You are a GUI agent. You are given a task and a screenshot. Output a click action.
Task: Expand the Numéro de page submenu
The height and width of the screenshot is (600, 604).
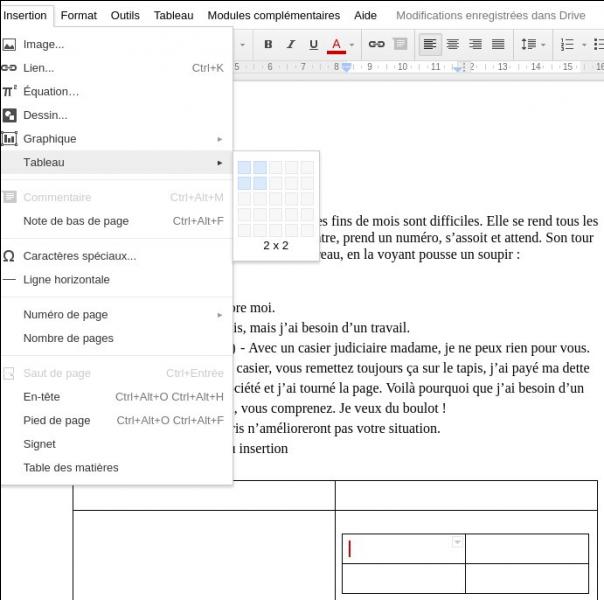117,315
